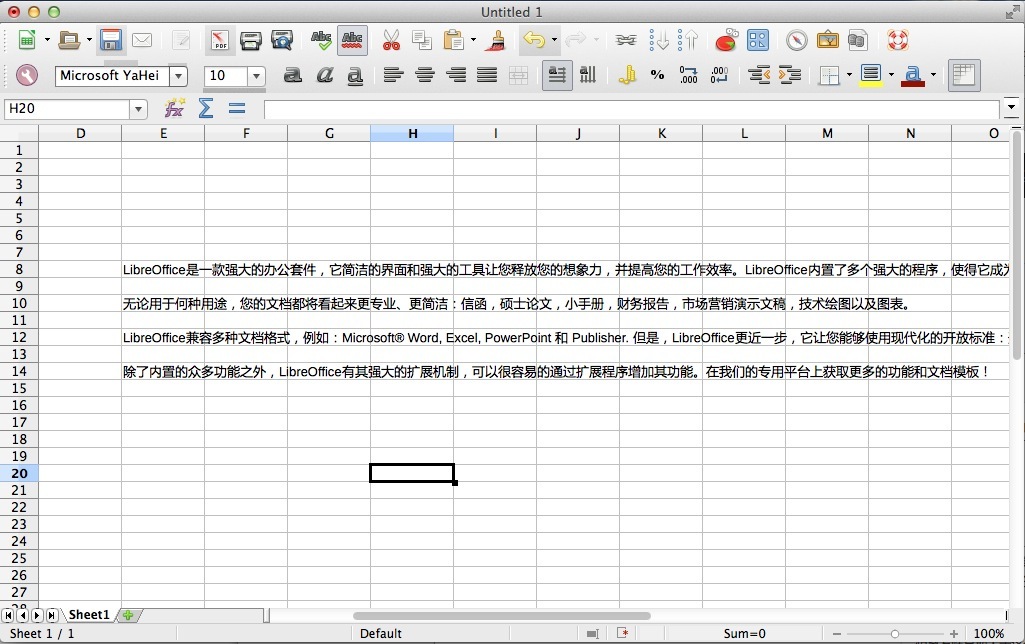The image size is (1025, 644).
Task: Activate the Clone Formatting paintbrush
Action: point(496,41)
